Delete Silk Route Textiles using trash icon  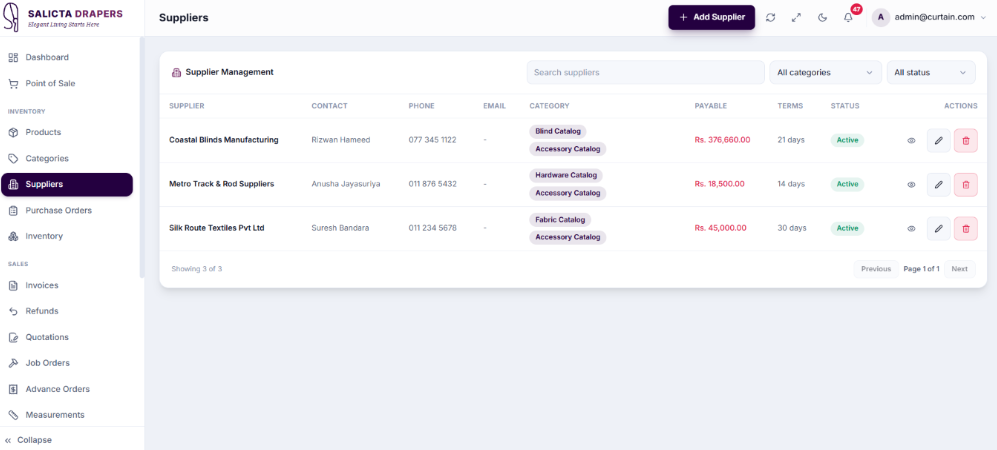coord(966,228)
